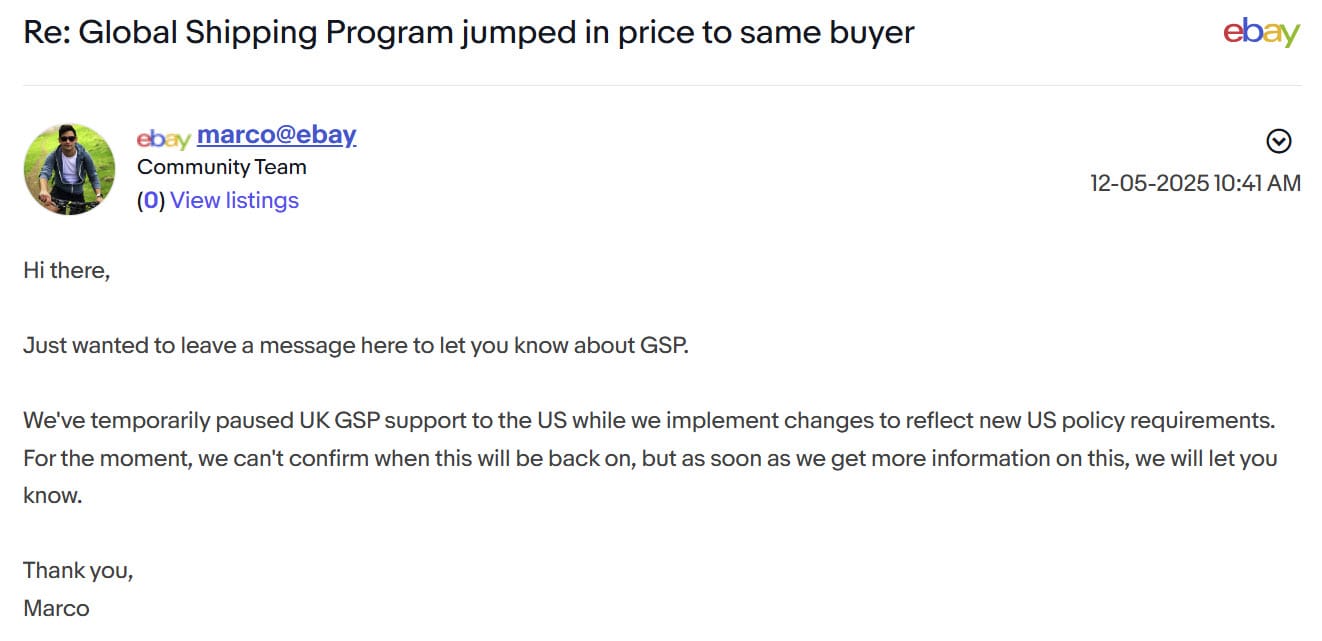Click the lone word "know." ending the paragraph

(52, 495)
